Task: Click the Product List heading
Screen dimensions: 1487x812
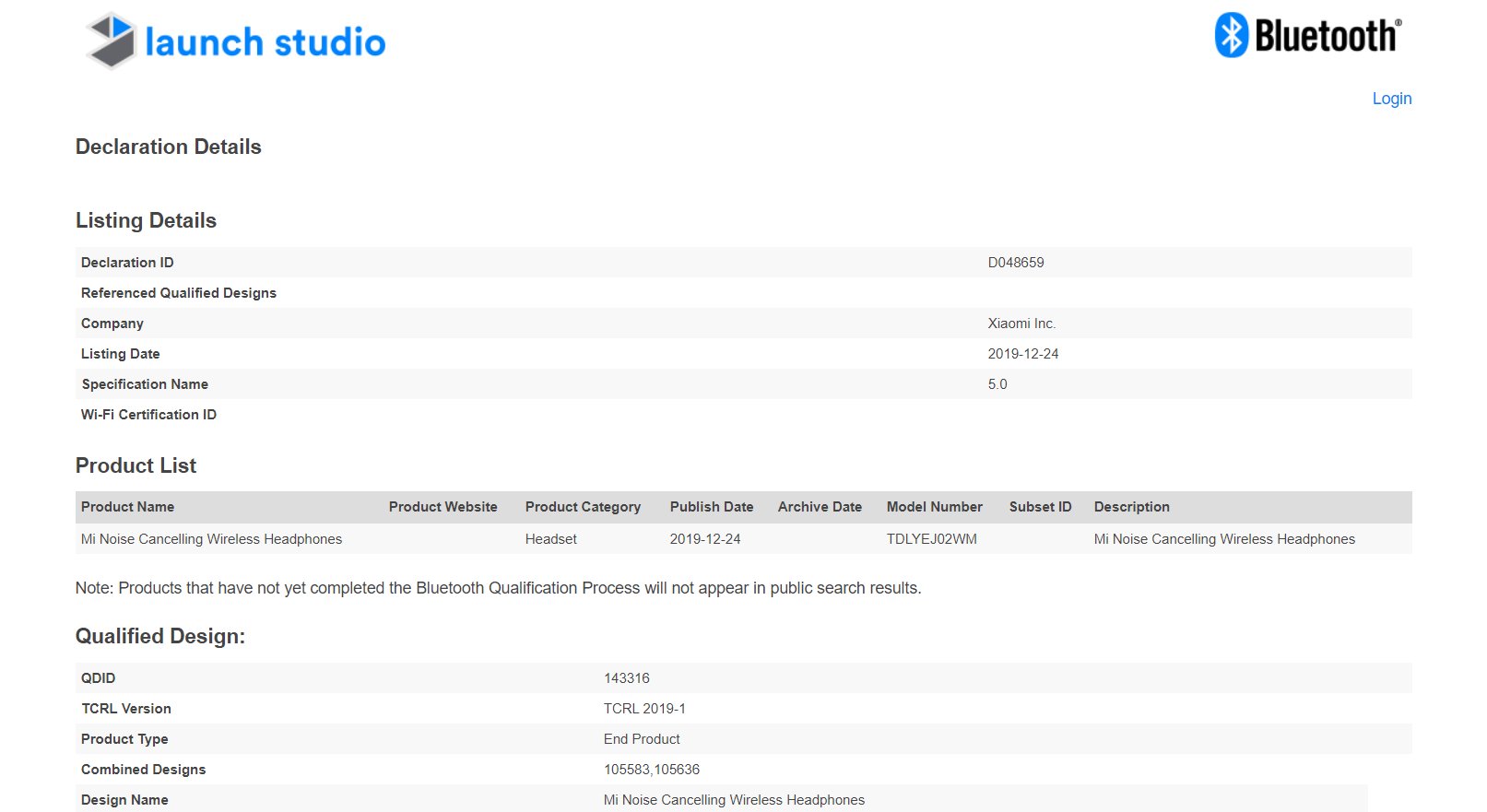Action: click(x=136, y=465)
